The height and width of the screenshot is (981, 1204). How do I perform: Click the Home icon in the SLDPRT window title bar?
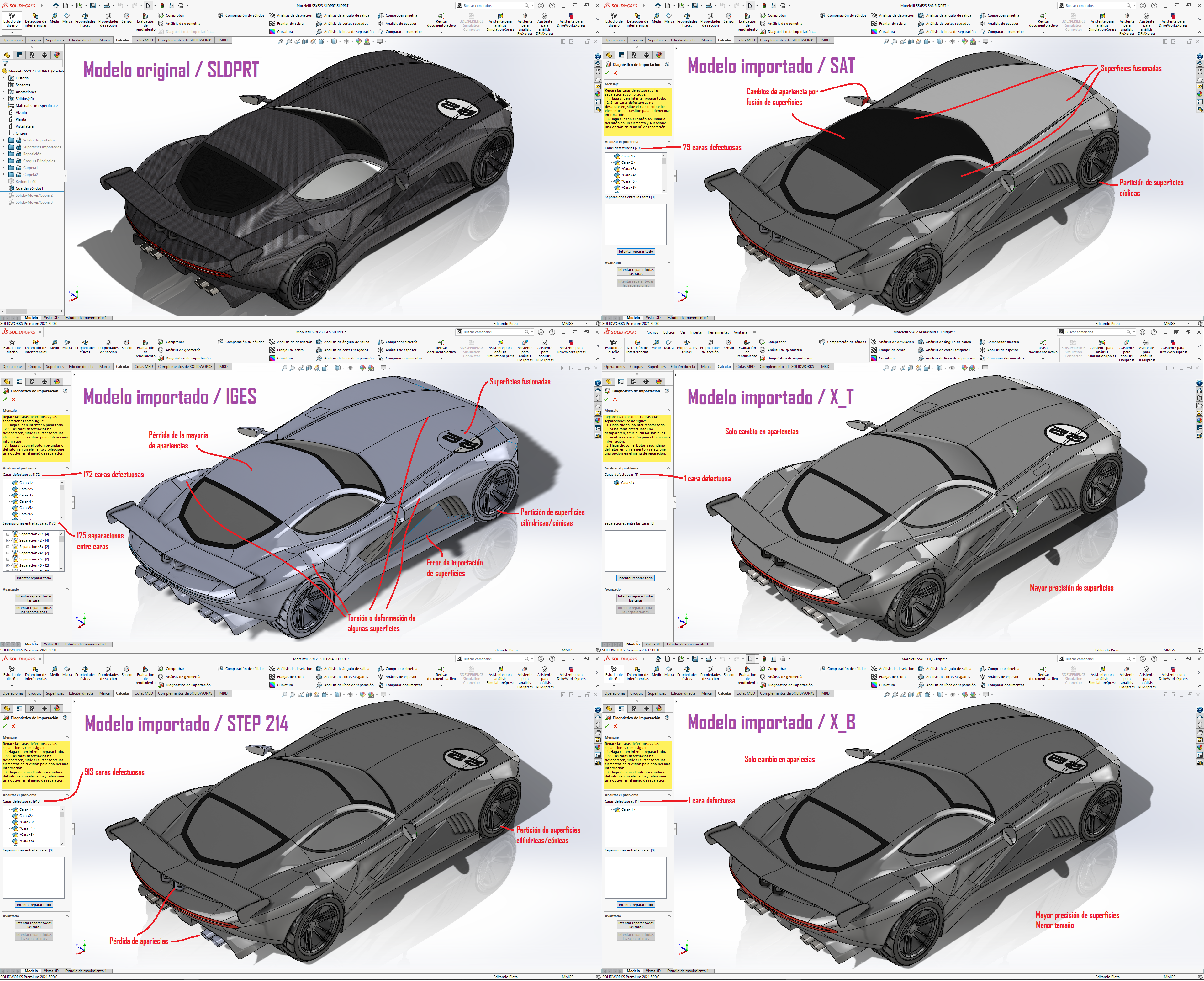click(56, 6)
